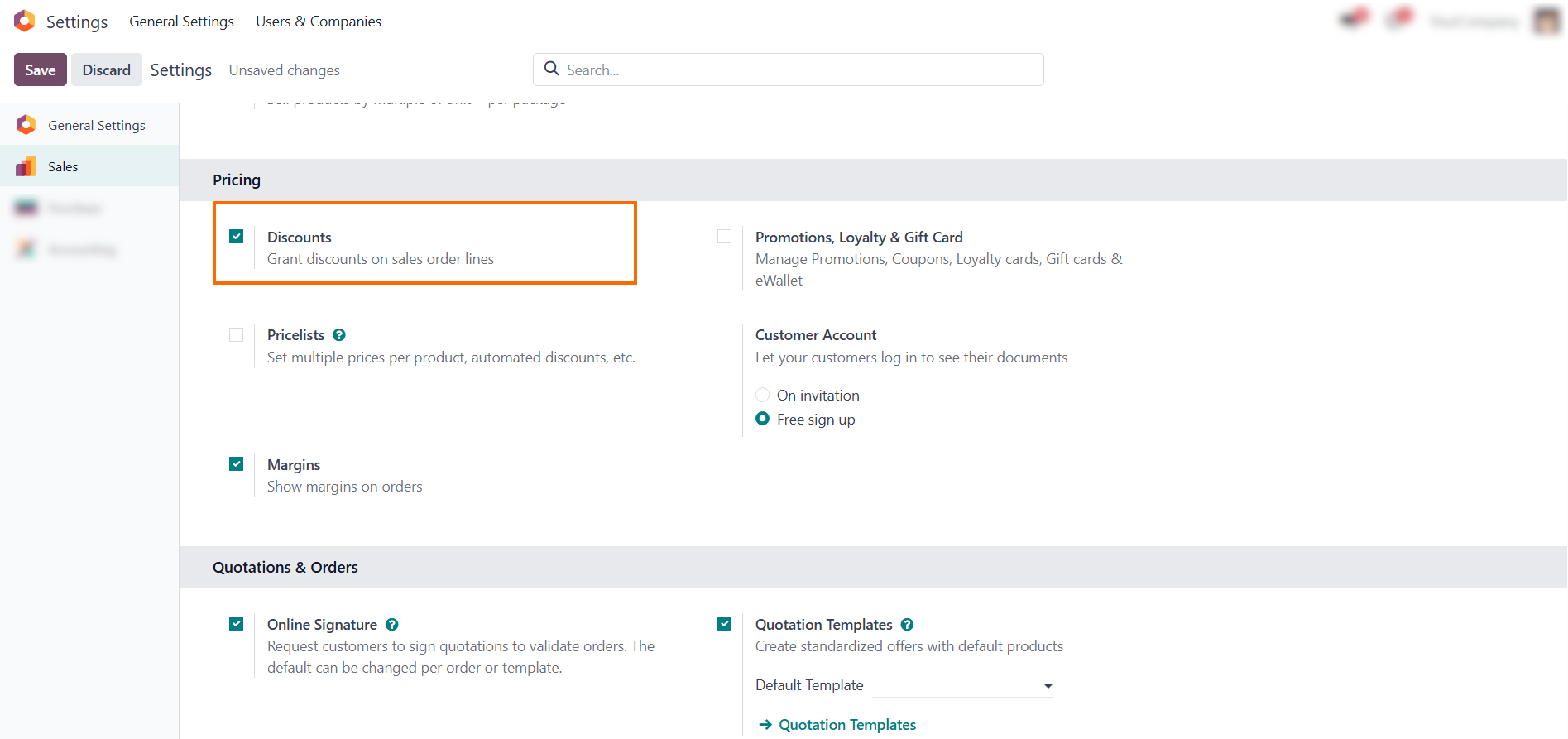Discard unsaved changes

[x=107, y=70]
